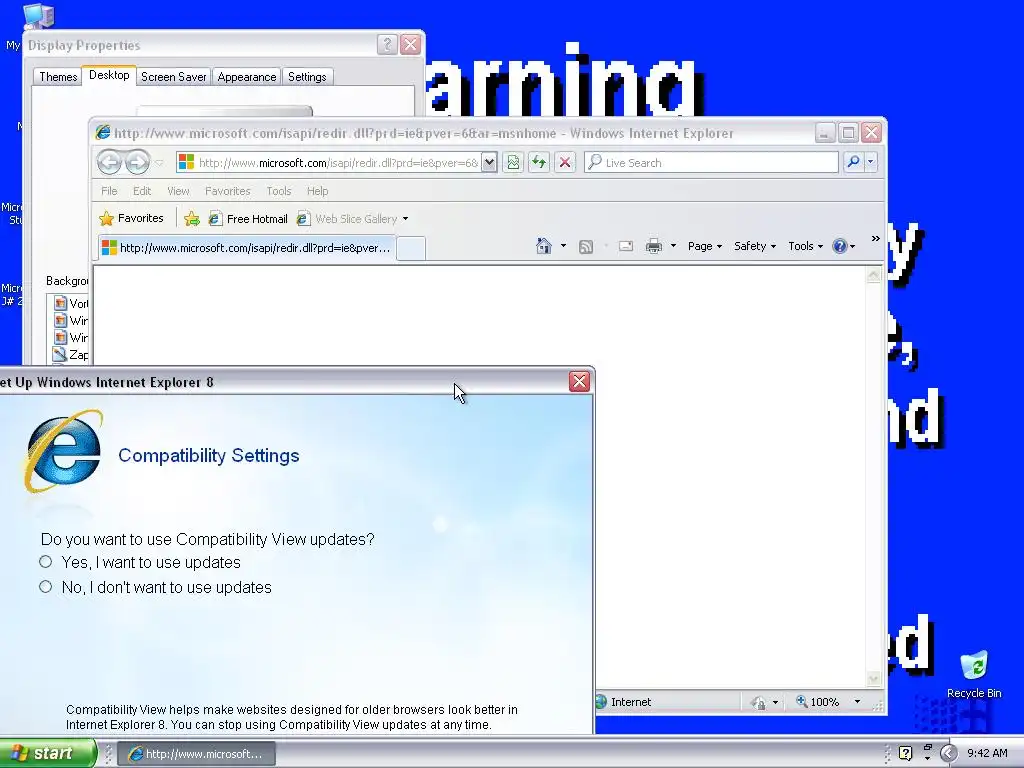Viewport: 1024px width, 768px height.
Task: Click inside the Live Search box
Action: coord(712,163)
